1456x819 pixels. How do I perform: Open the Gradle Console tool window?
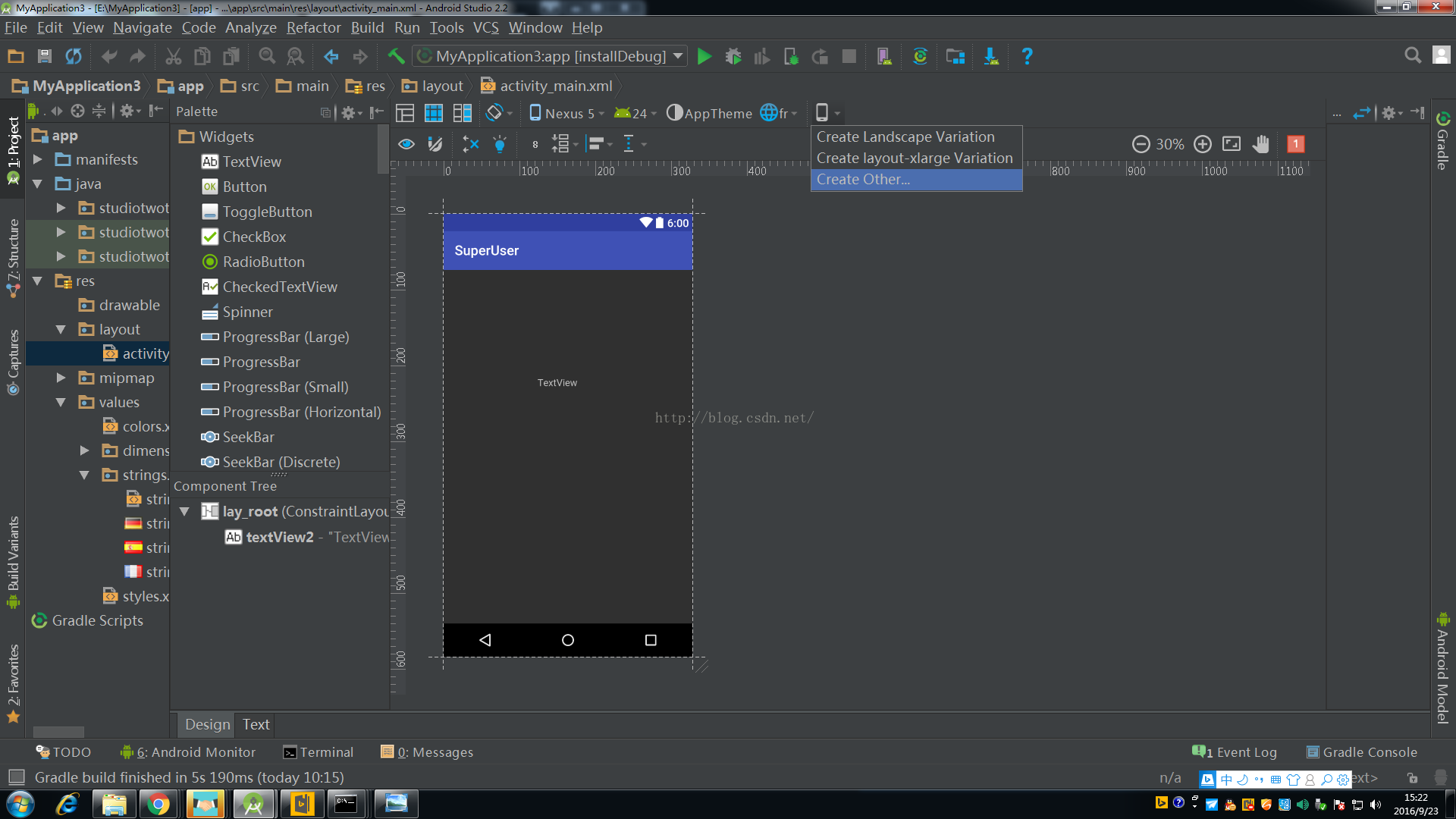click(1362, 752)
